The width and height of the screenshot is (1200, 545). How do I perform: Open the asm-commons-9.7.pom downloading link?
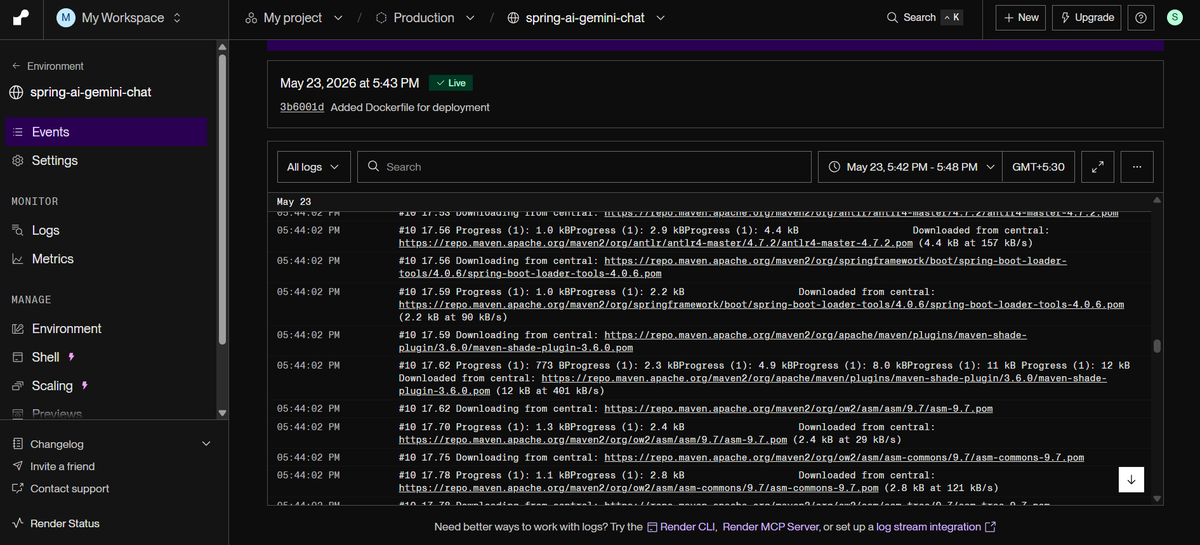click(844, 457)
